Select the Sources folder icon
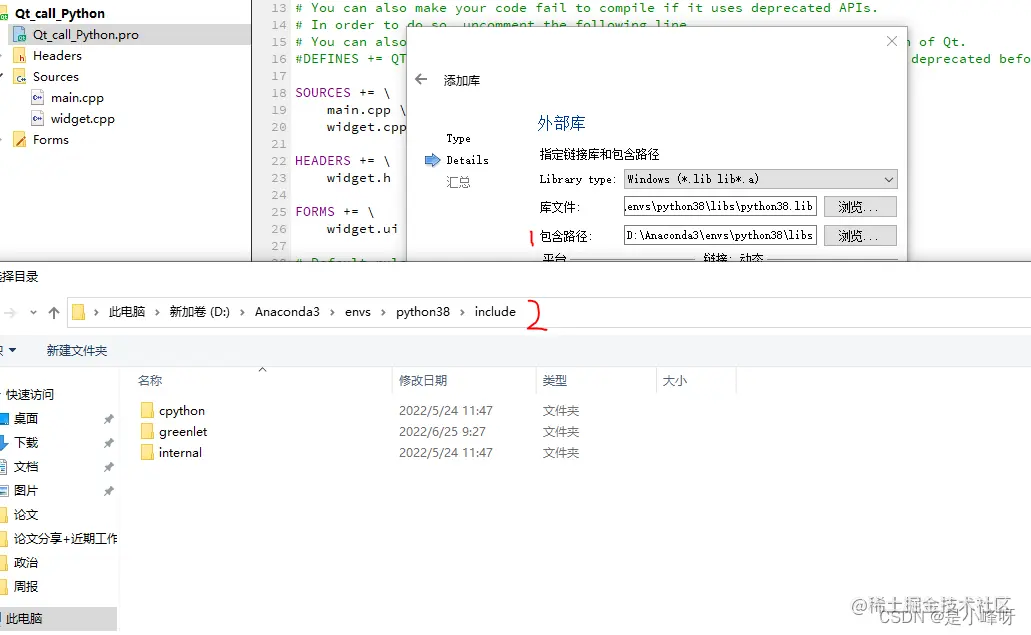The height and width of the screenshot is (635, 1031). click(20, 77)
